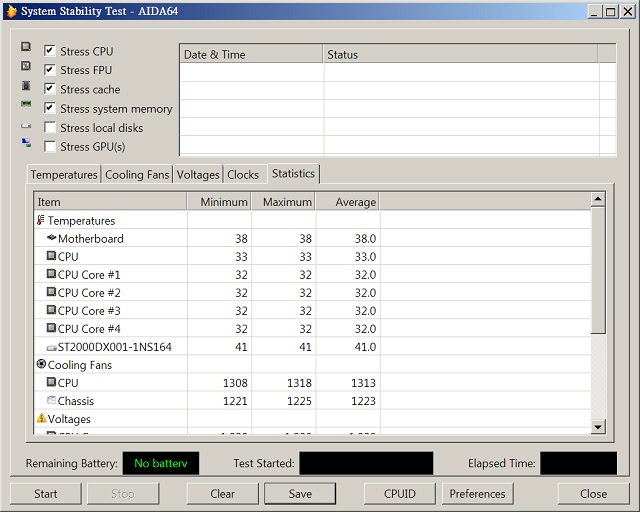This screenshot has width=640, height=512.
Task: Click the 1318 maximum CPU fan value
Action: click(x=299, y=383)
